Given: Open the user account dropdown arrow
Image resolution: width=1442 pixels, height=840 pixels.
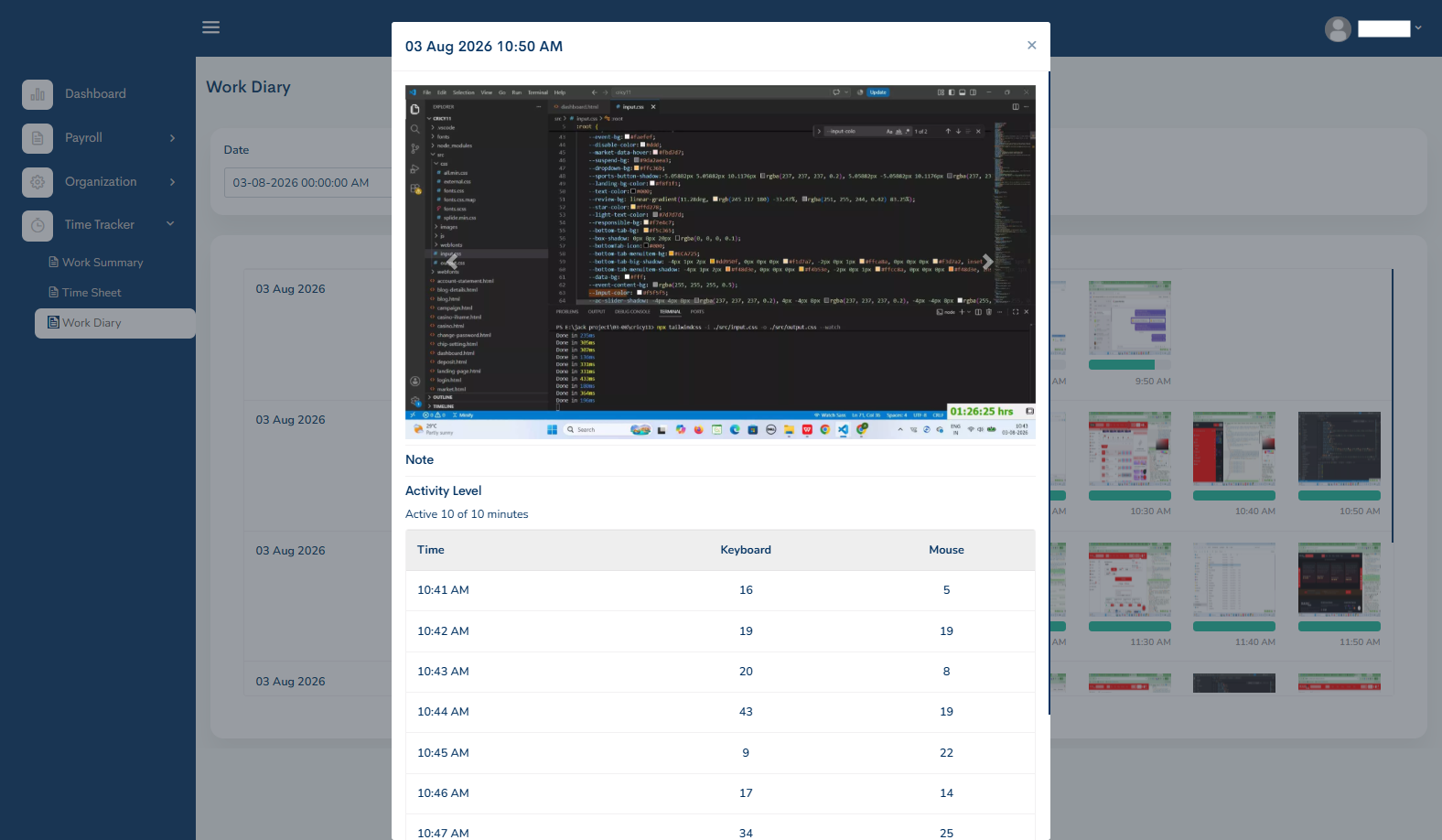Looking at the screenshot, I should point(1418,28).
